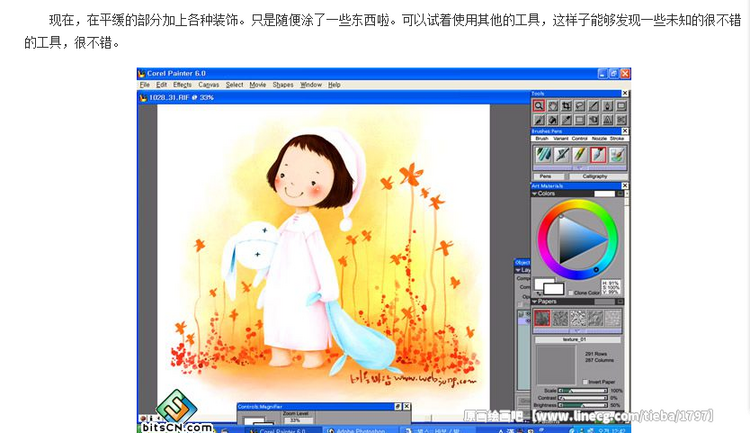
Task: Select the Magnifier tool in Tools palette
Action: click(539, 106)
